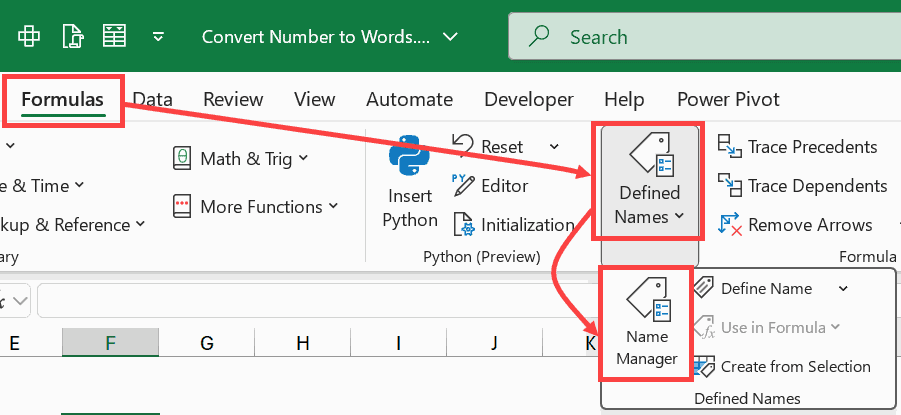
Task: Open the Math & Trig function list
Action: (x=240, y=159)
